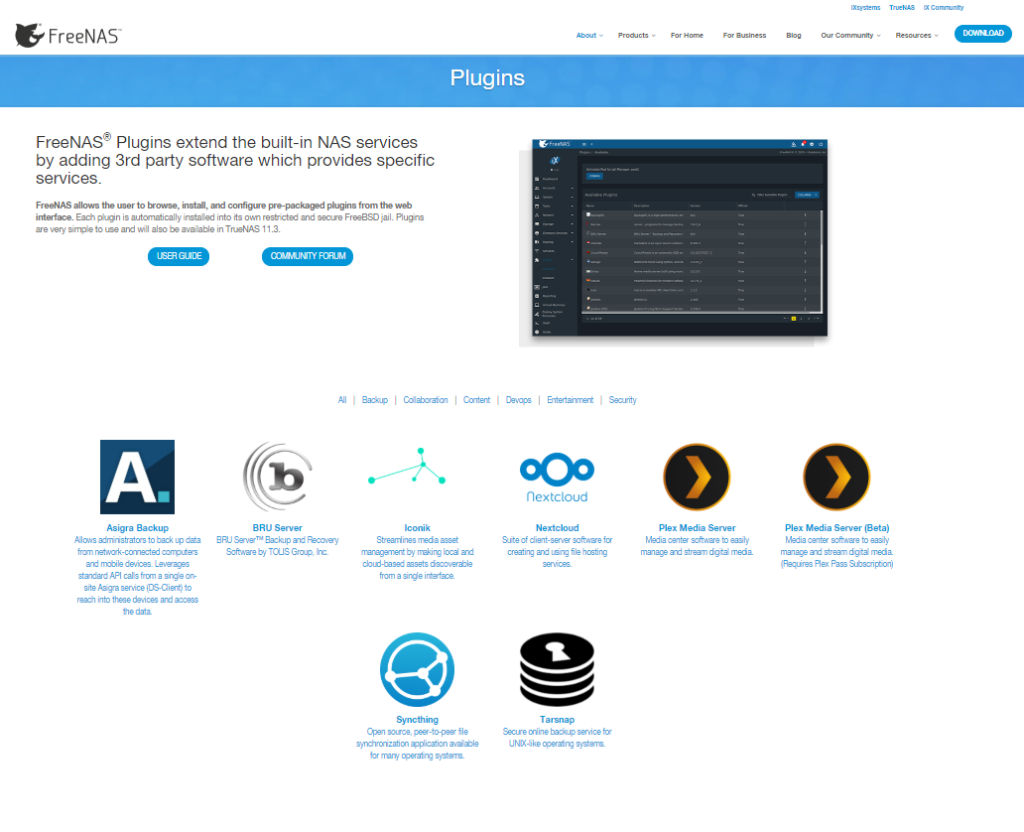The image size is (1024, 832).
Task: Show only Security plugins
Action: tap(622, 400)
